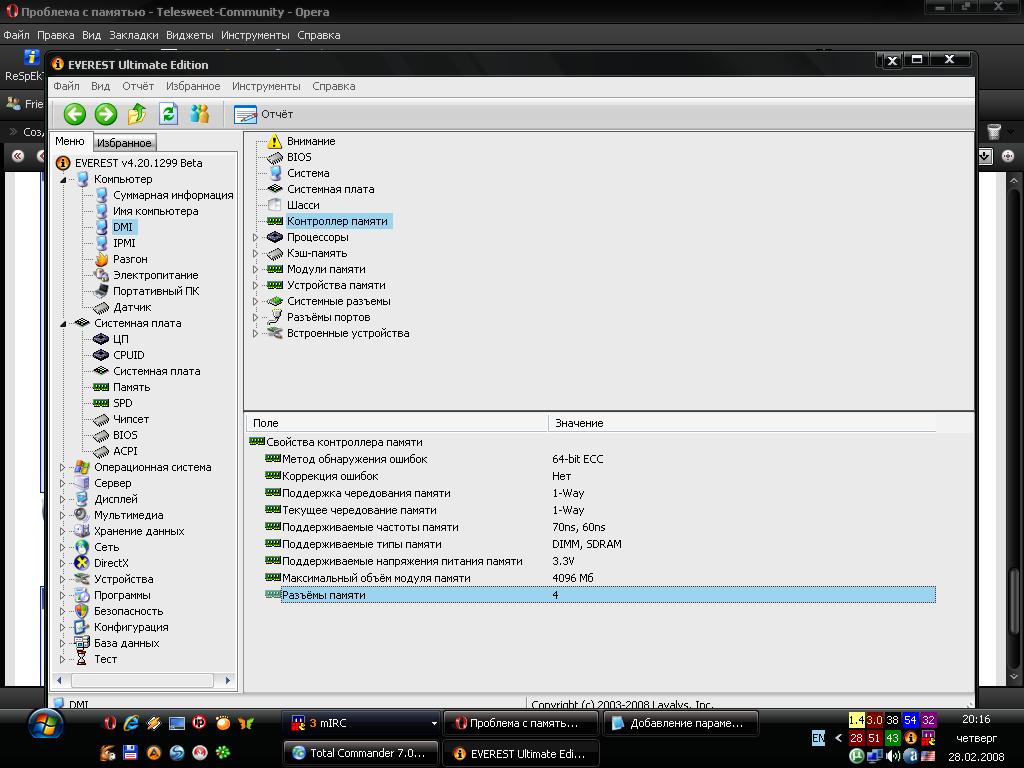Viewport: 1024px width, 768px height.
Task: Click the Up level toolbar icon
Action: 137,114
